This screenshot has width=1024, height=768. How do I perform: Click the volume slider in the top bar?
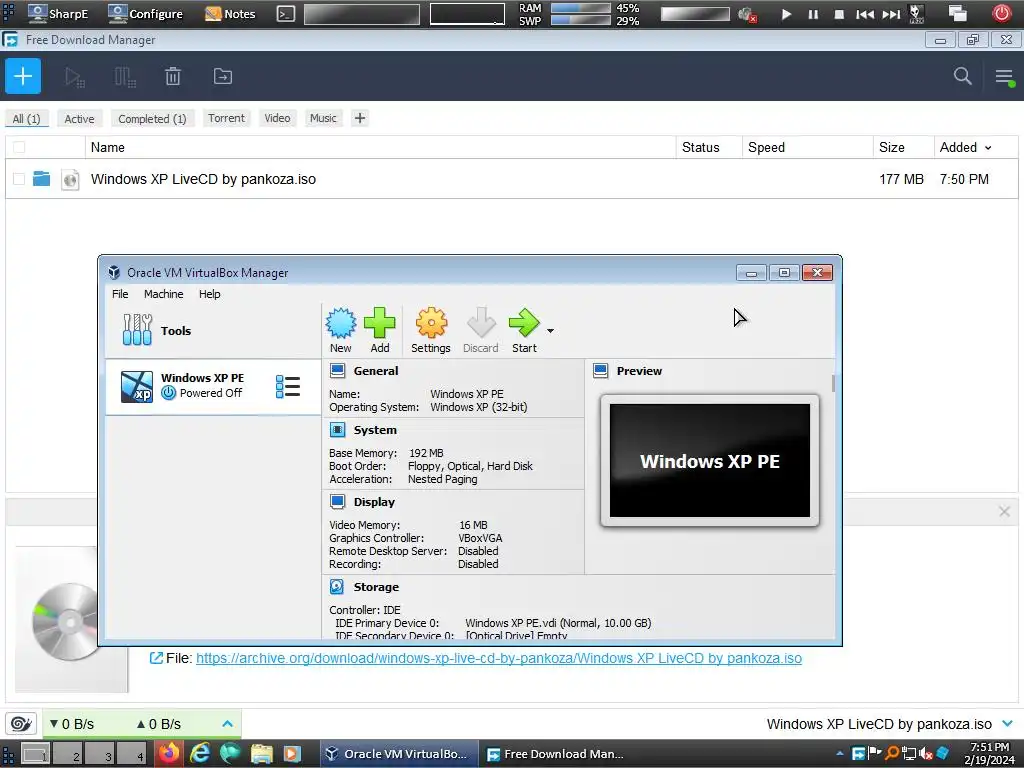coord(695,14)
